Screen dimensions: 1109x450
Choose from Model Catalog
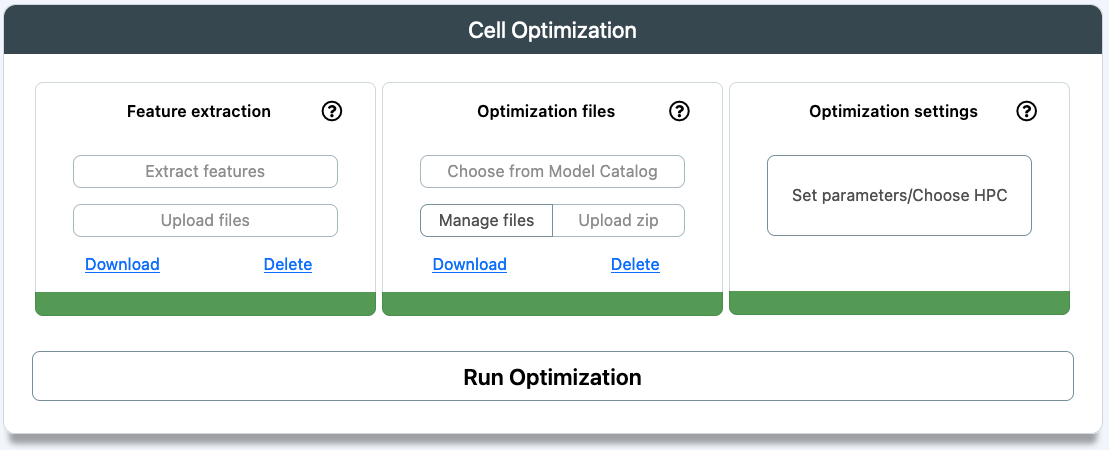point(552,171)
